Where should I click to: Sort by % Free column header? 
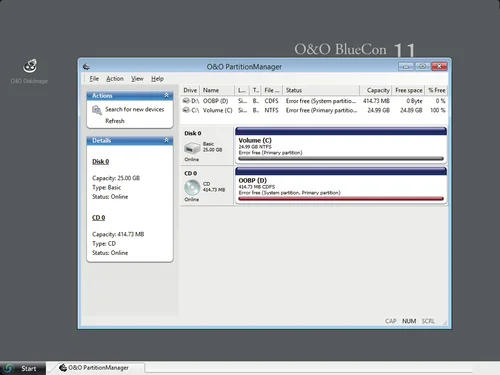pyautogui.click(x=436, y=90)
